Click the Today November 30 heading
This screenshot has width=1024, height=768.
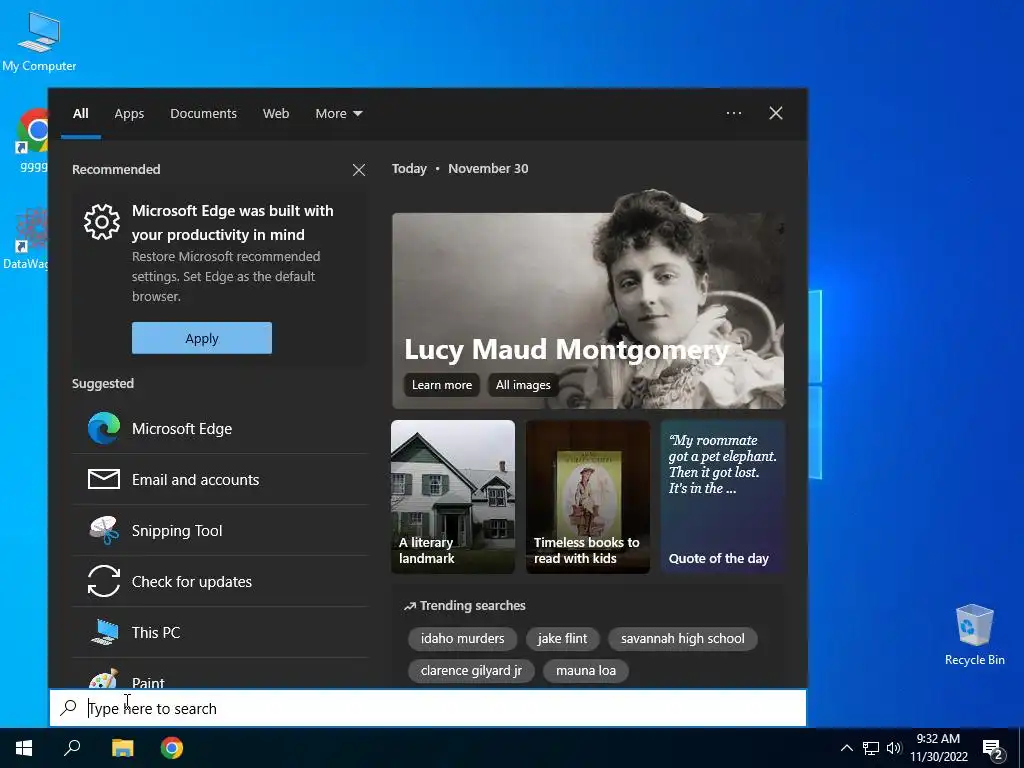(x=460, y=168)
